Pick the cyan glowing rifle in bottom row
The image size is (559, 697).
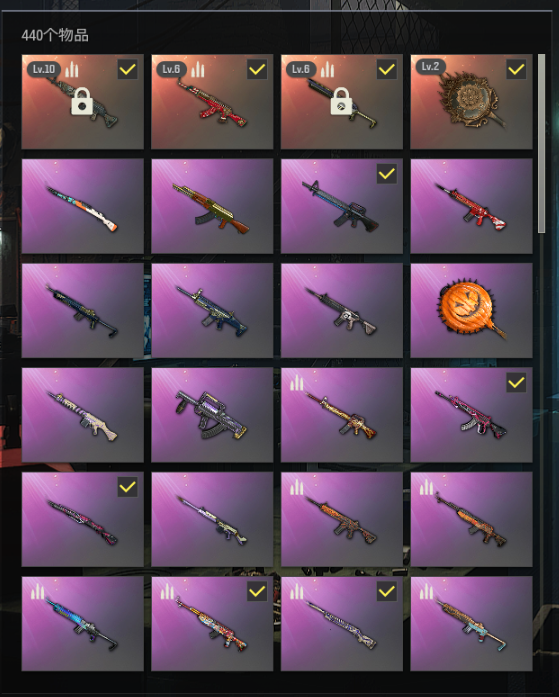[83, 624]
